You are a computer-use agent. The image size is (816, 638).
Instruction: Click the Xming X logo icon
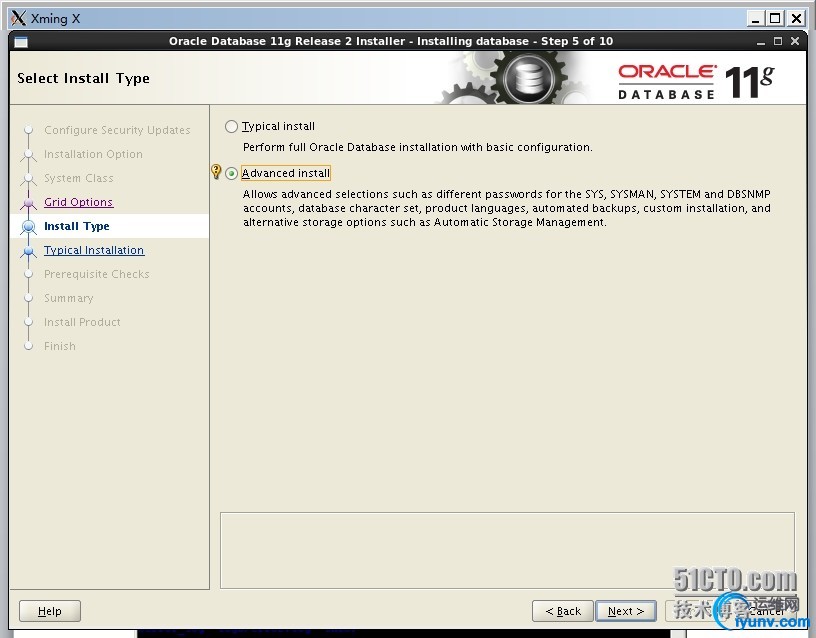[x=18, y=18]
